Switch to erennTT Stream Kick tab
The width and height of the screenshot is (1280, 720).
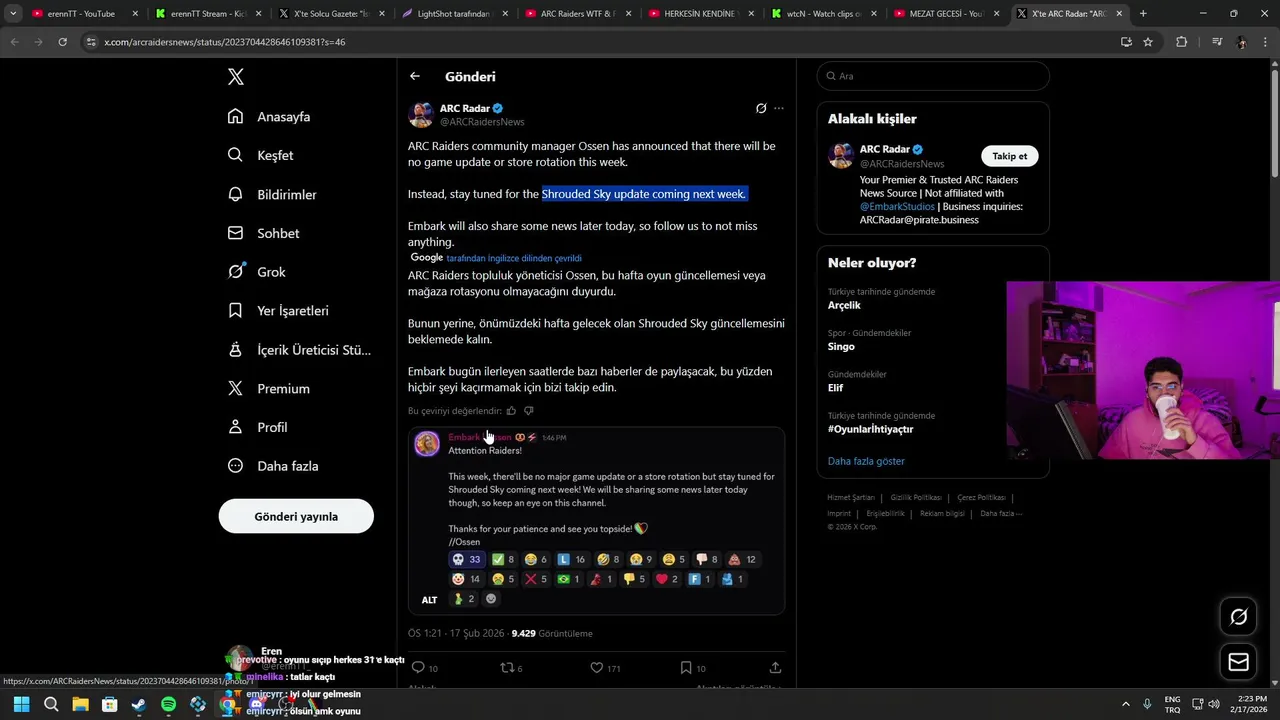[x=208, y=14]
